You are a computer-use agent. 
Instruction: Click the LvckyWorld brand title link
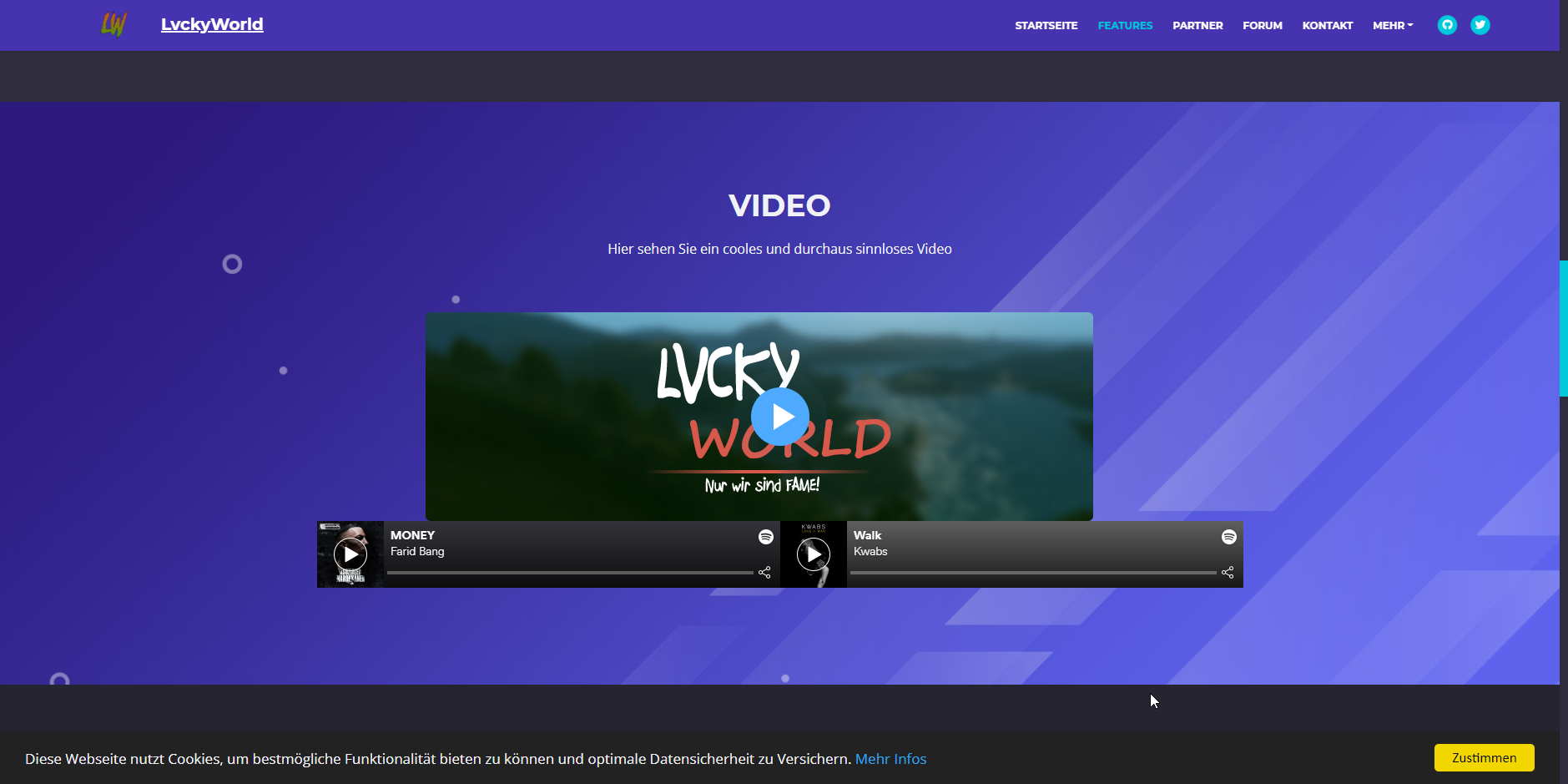coord(212,24)
